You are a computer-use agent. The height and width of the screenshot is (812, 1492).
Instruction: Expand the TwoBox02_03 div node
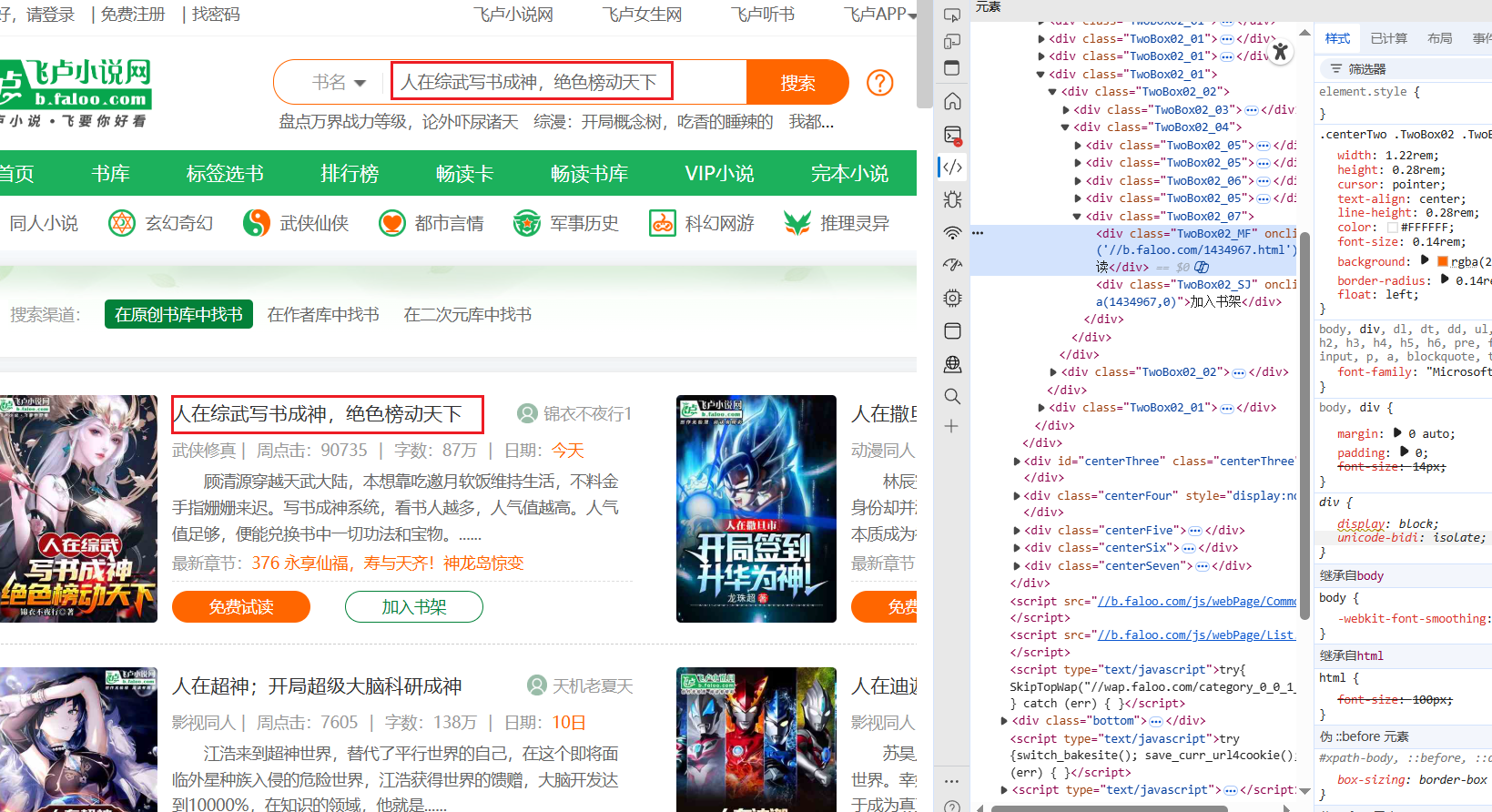pos(1066,110)
